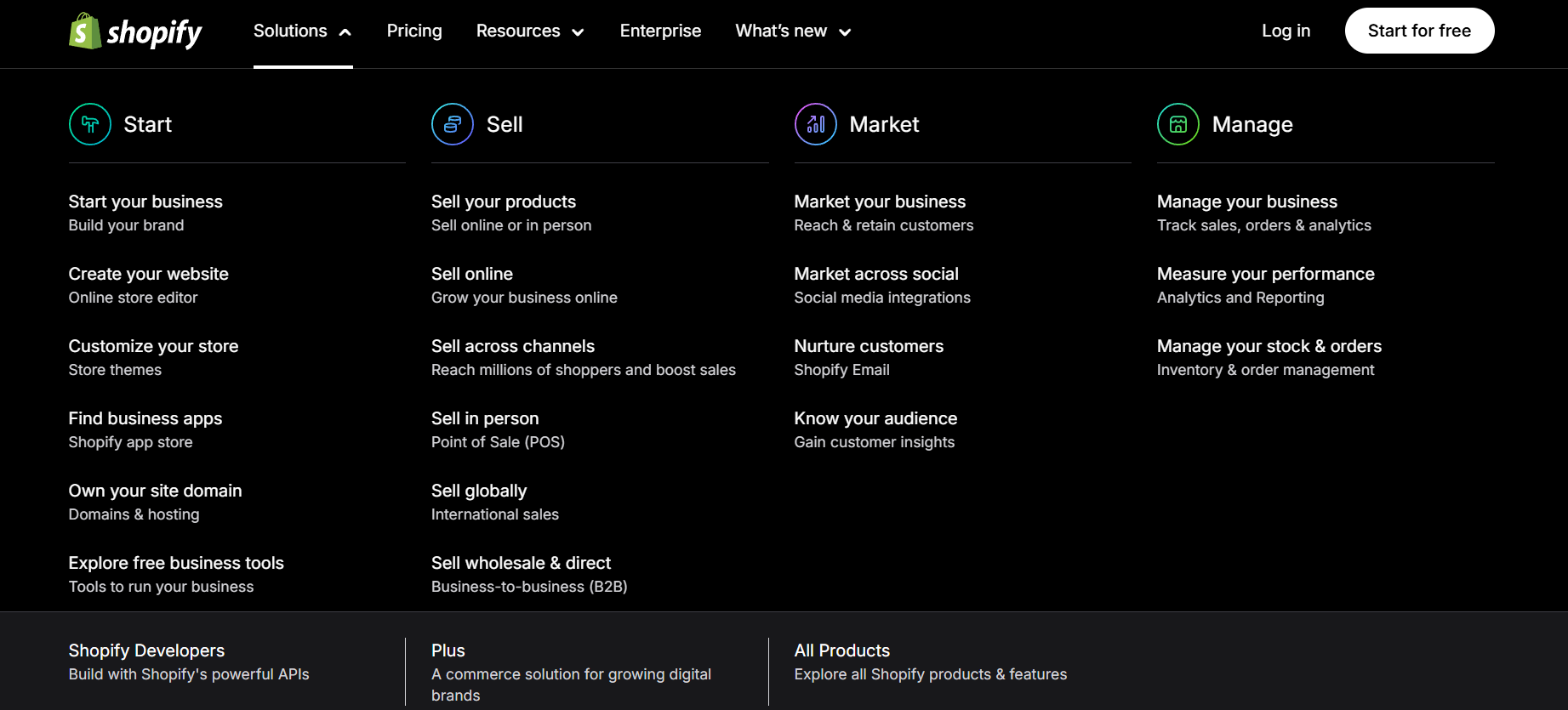Collapse the Solutions menu chevron
Viewport: 1568px width, 710px height.
(x=345, y=32)
